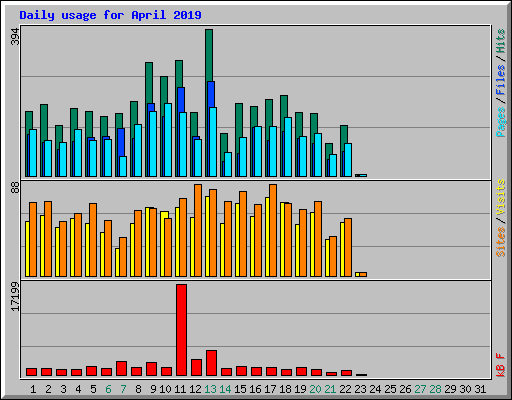Click day label 12 on the x-axis
Viewport: 512px width, 400px height.
click(x=195, y=389)
